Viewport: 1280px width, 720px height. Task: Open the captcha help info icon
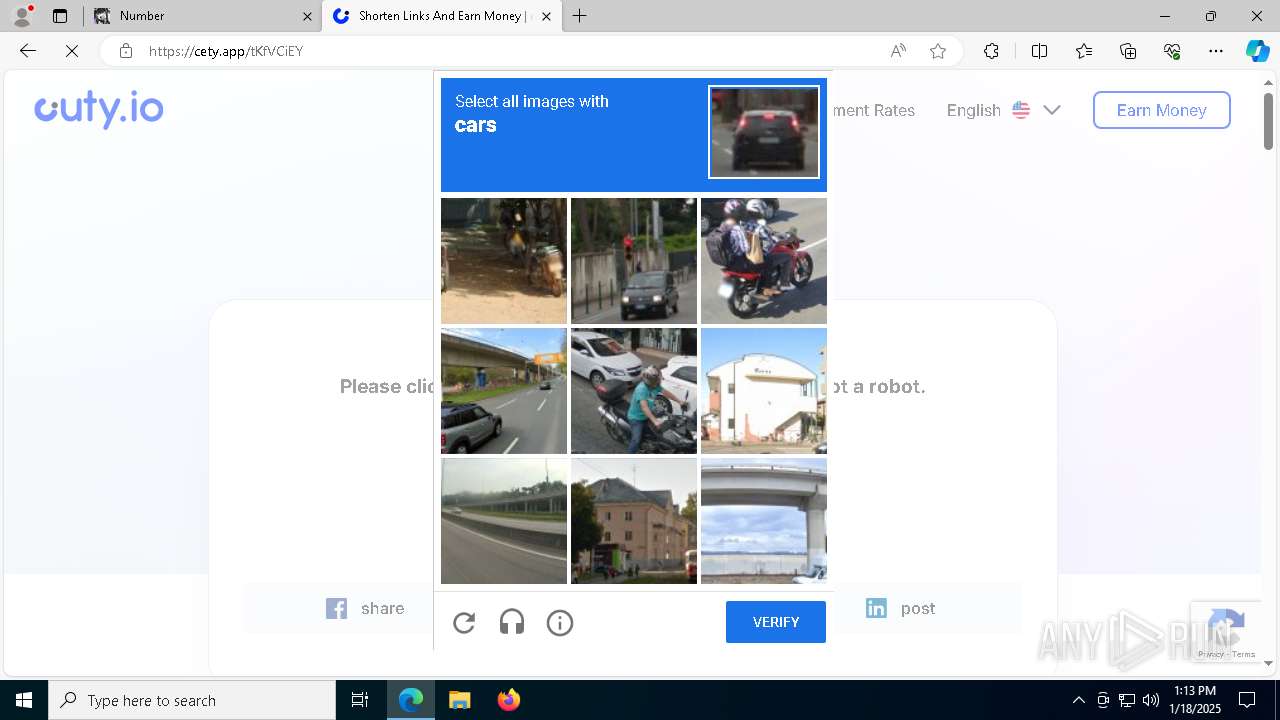[x=560, y=623]
